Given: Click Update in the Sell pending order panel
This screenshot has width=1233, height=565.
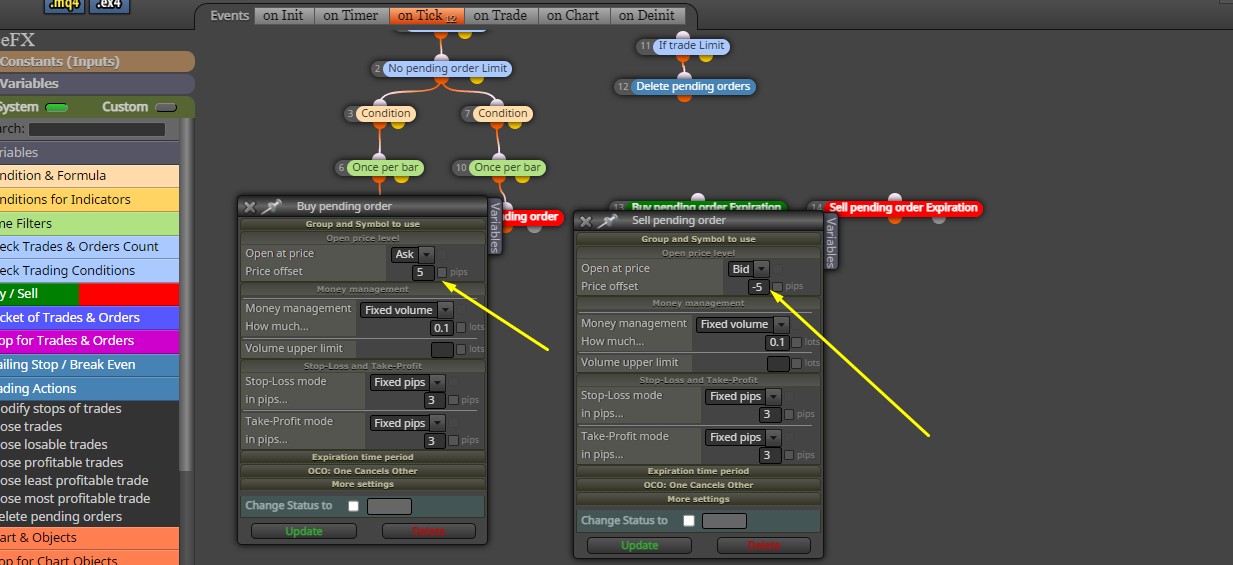Looking at the screenshot, I should click(640, 545).
